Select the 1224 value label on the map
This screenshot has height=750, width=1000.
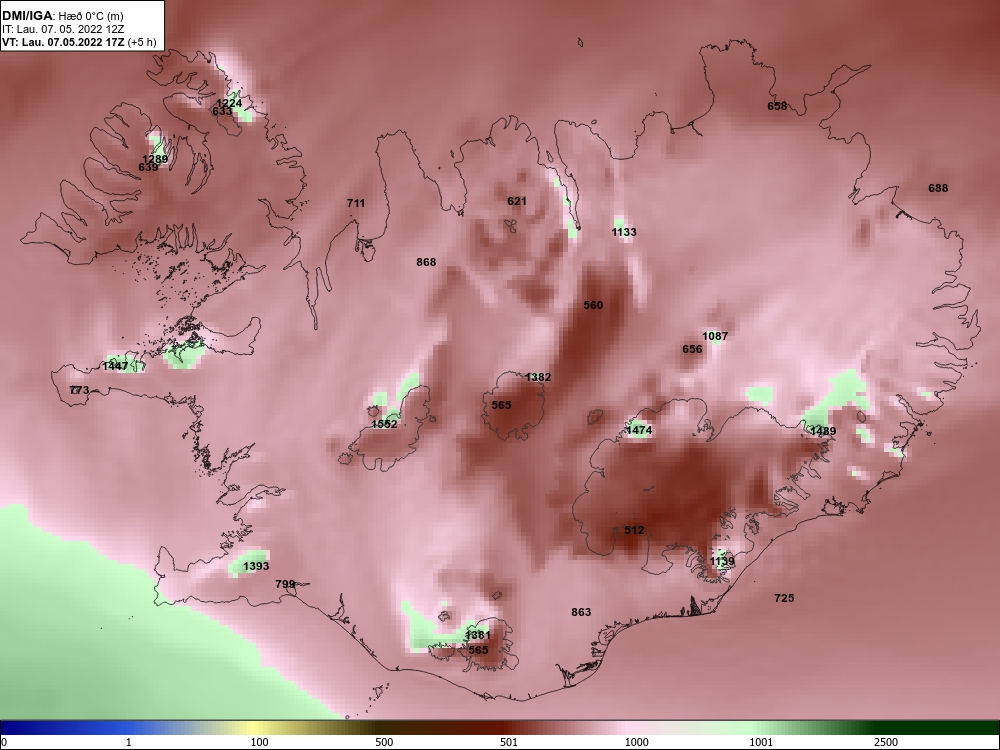(230, 103)
